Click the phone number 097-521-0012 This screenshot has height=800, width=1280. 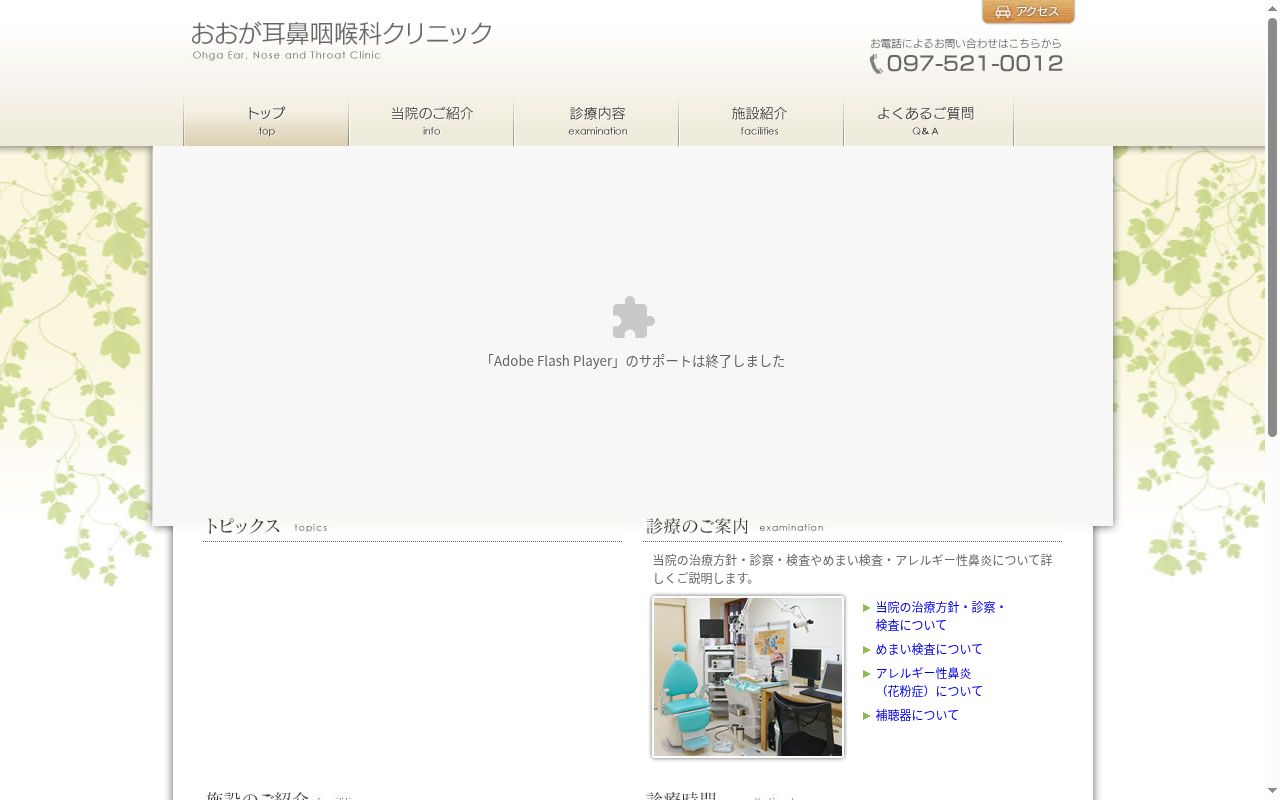click(x=974, y=63)
